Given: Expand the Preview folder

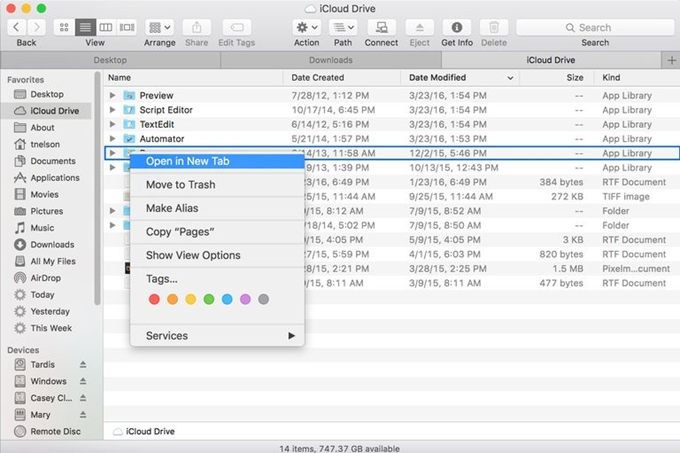Looking at the screenshot, I should pyautogui.click(x=112, y=95).
